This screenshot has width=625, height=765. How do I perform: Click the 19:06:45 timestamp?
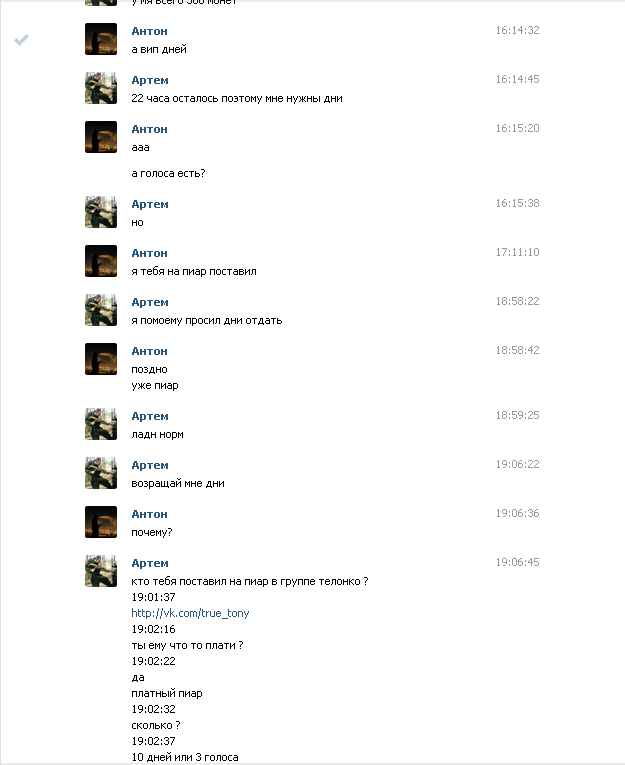[x=518, y=562]
